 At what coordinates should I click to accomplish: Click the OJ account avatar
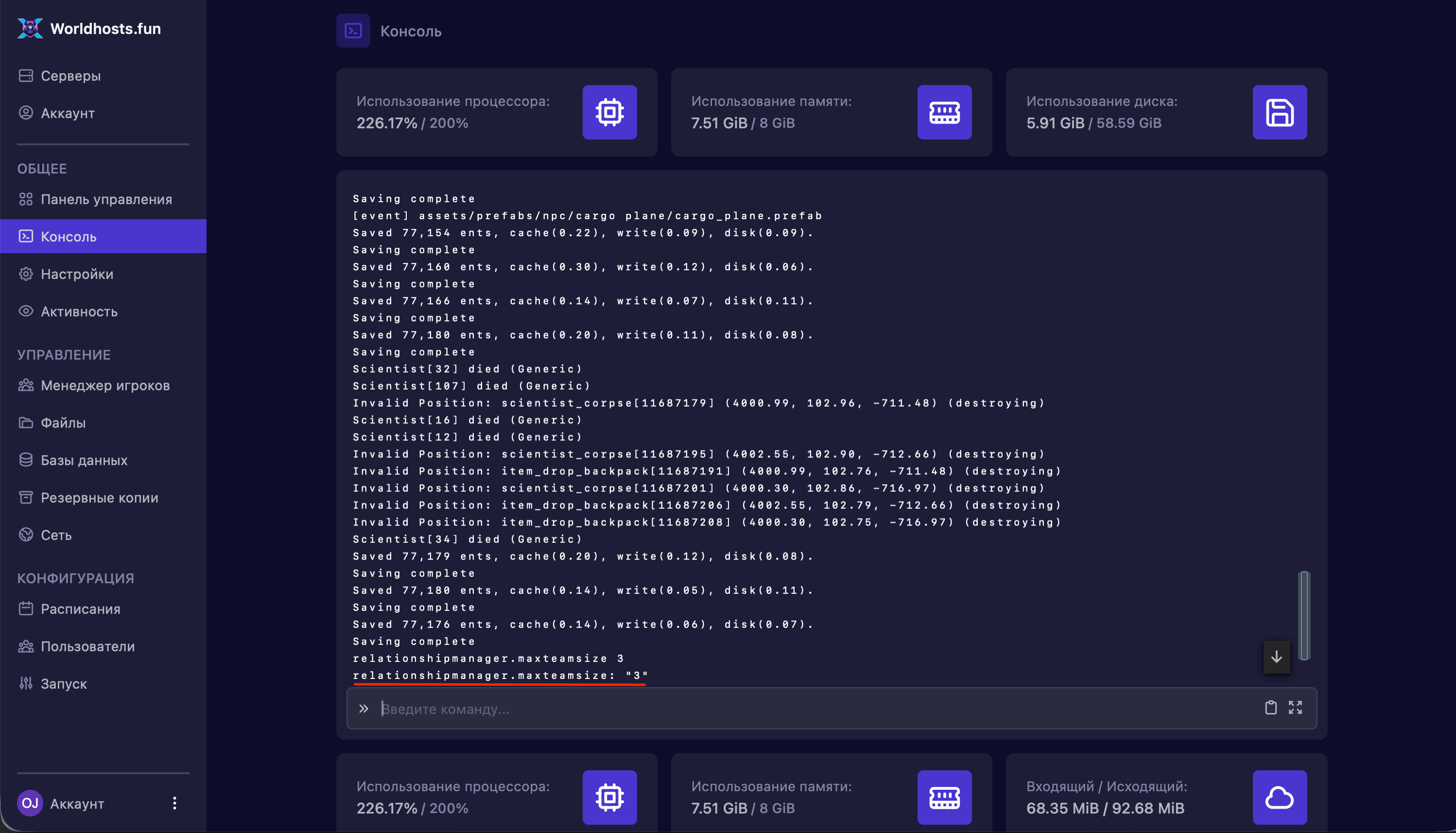[30, 803]
